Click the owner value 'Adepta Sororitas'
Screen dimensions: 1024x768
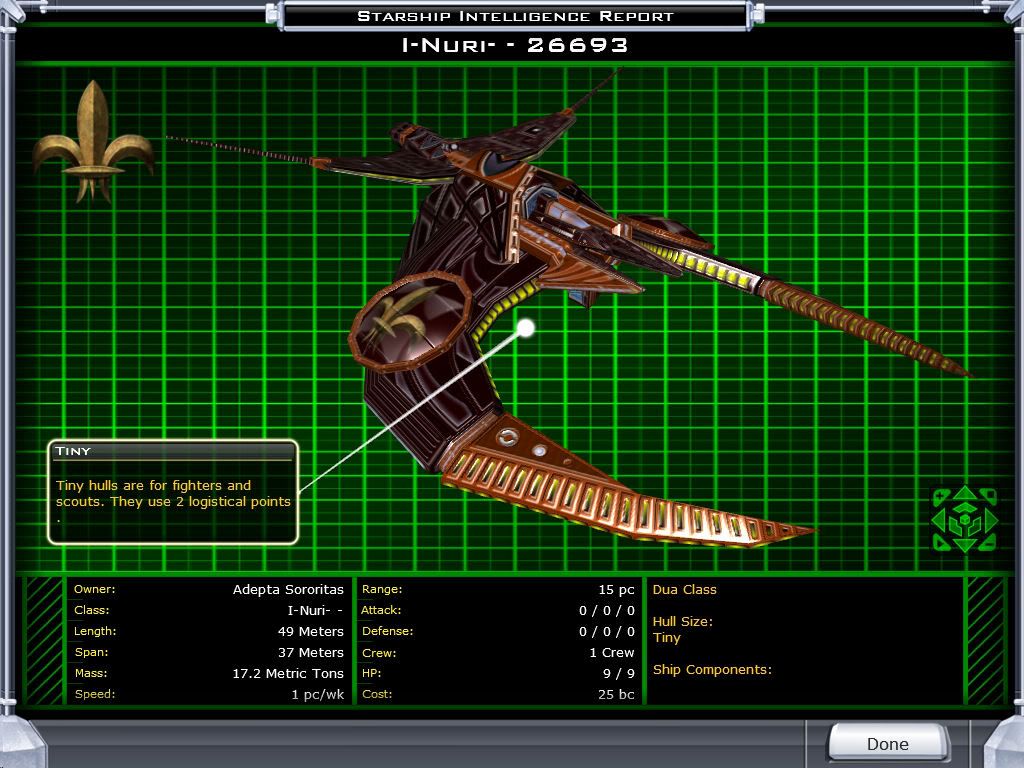(288, 589)
